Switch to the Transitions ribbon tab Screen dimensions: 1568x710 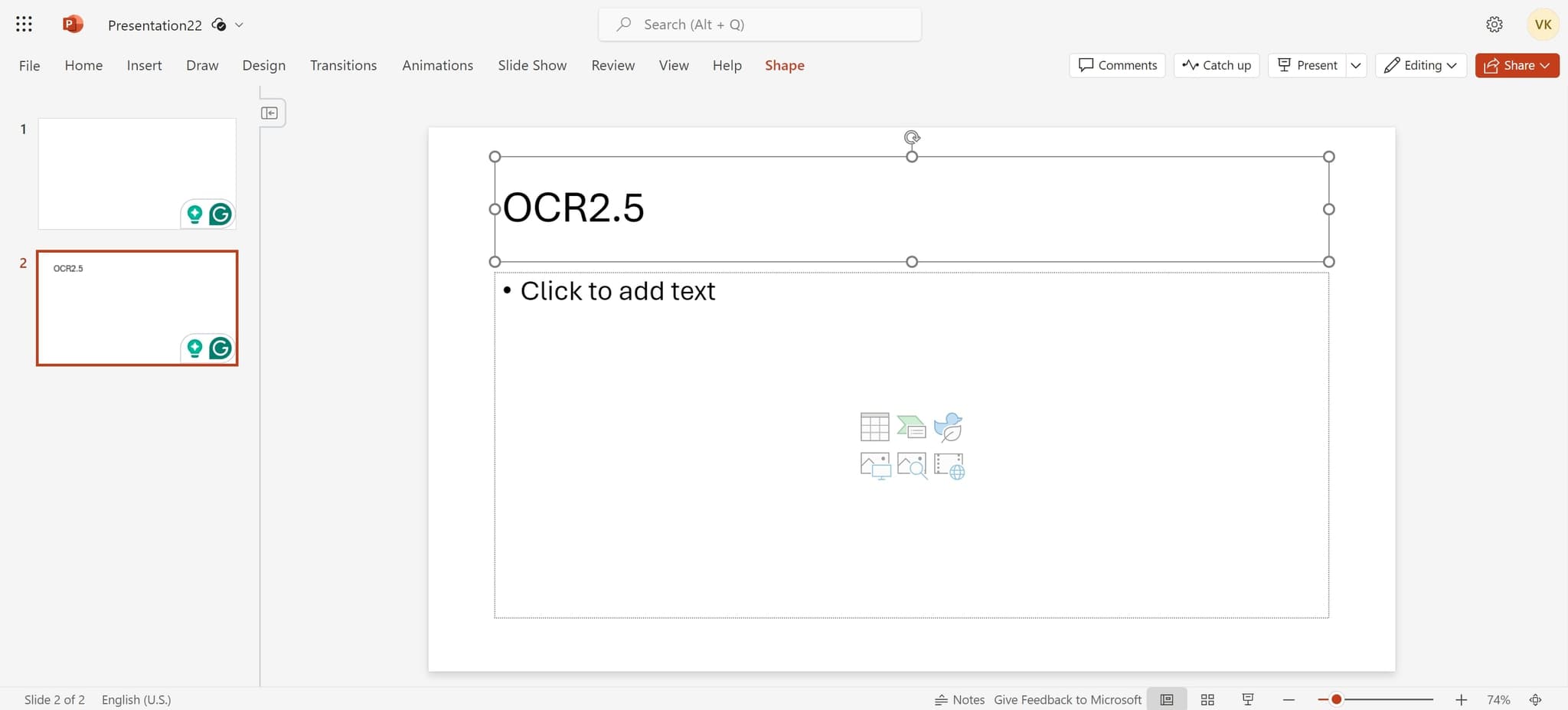click(x=343, y=65)
